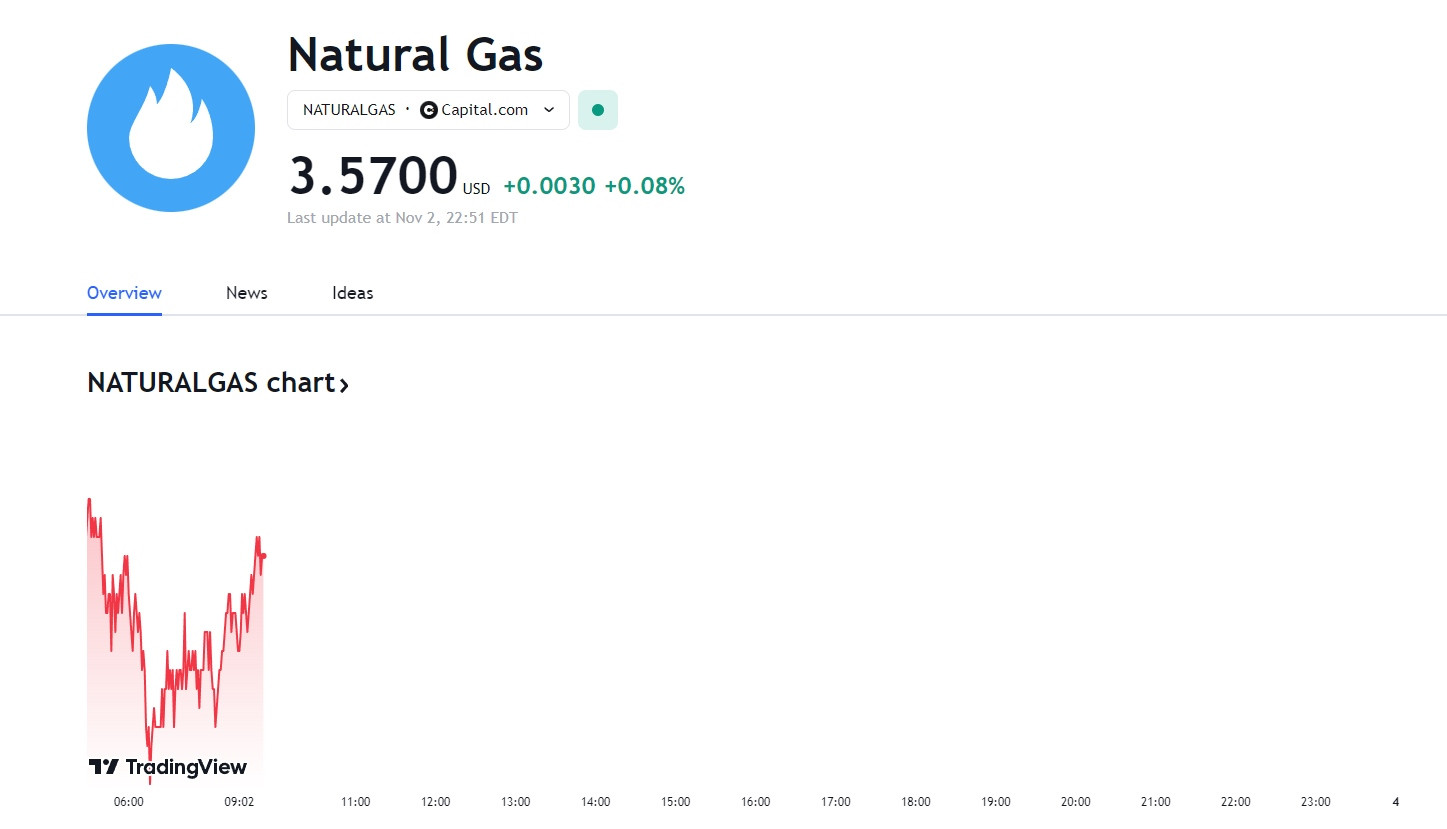Image resolution: width=1447 pixels, height=829 pixels.
Task: Click the 23:00 mark on time axis
Action: (x=1315, y=801)
